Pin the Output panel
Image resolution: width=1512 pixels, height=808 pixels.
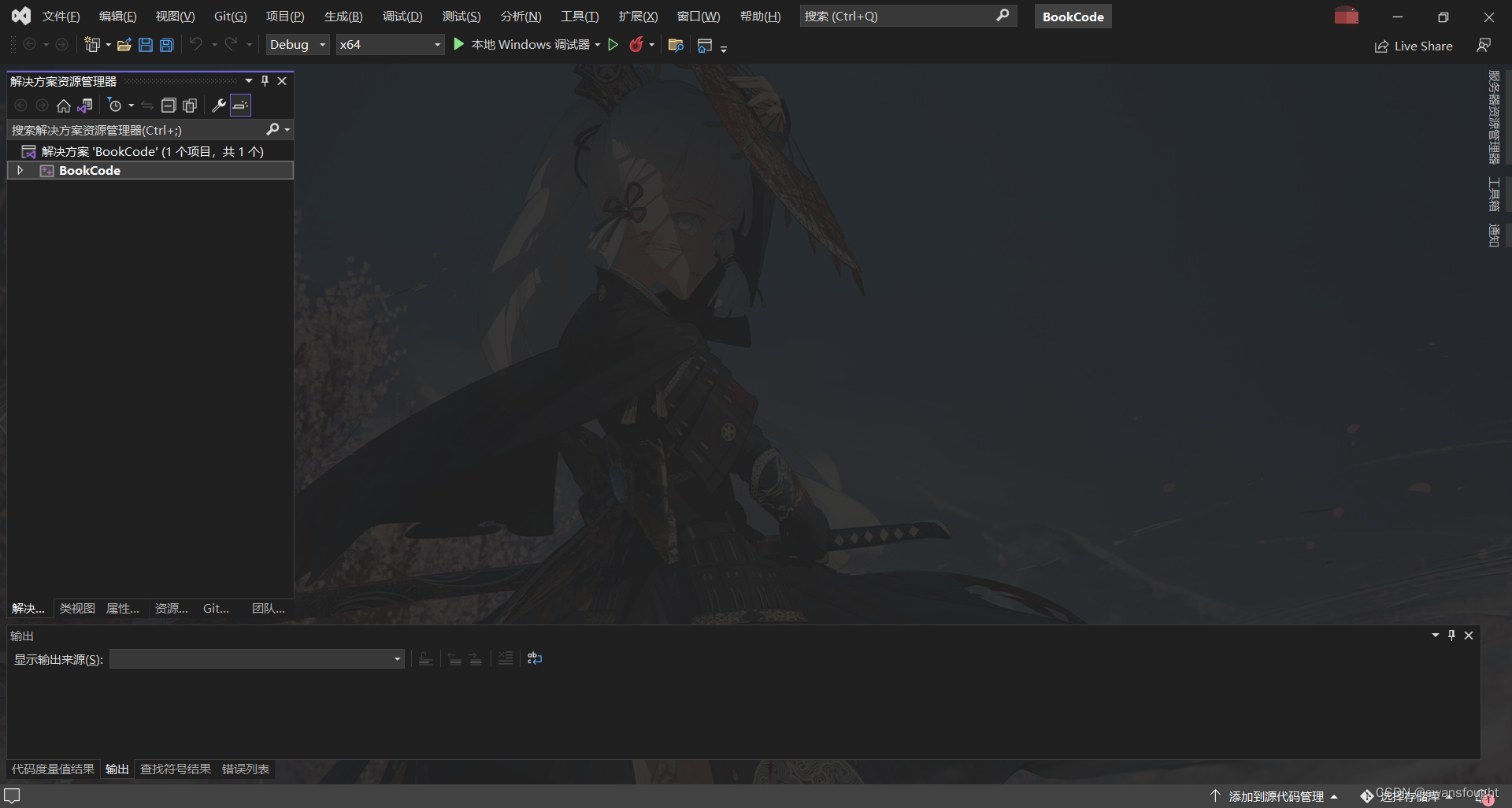point(1452,636)
